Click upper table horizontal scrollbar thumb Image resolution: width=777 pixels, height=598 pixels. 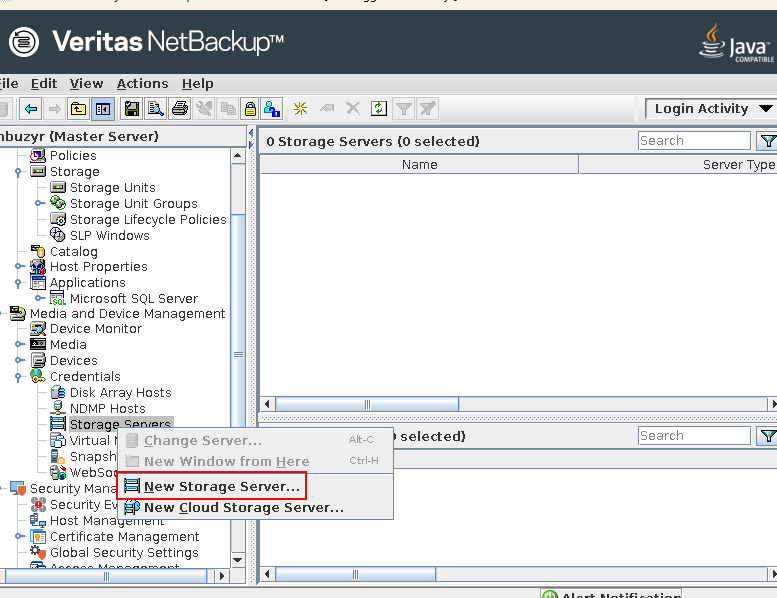point(367,404)
